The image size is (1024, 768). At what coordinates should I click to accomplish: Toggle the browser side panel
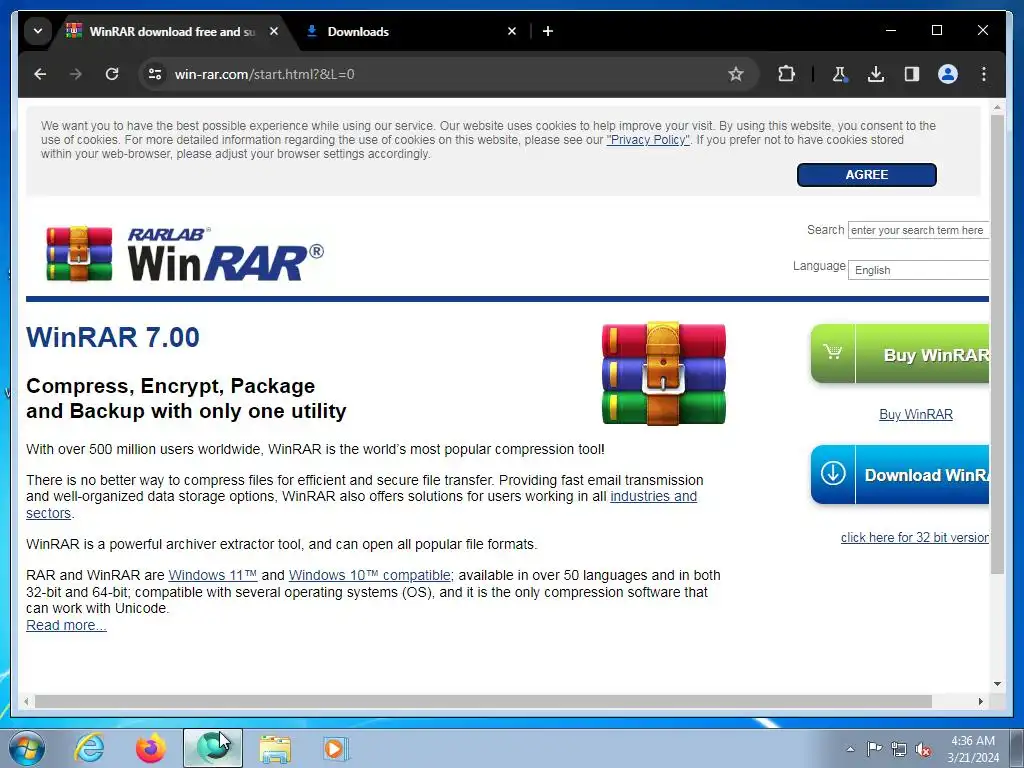pyautogui.click(x=912, y=74)
